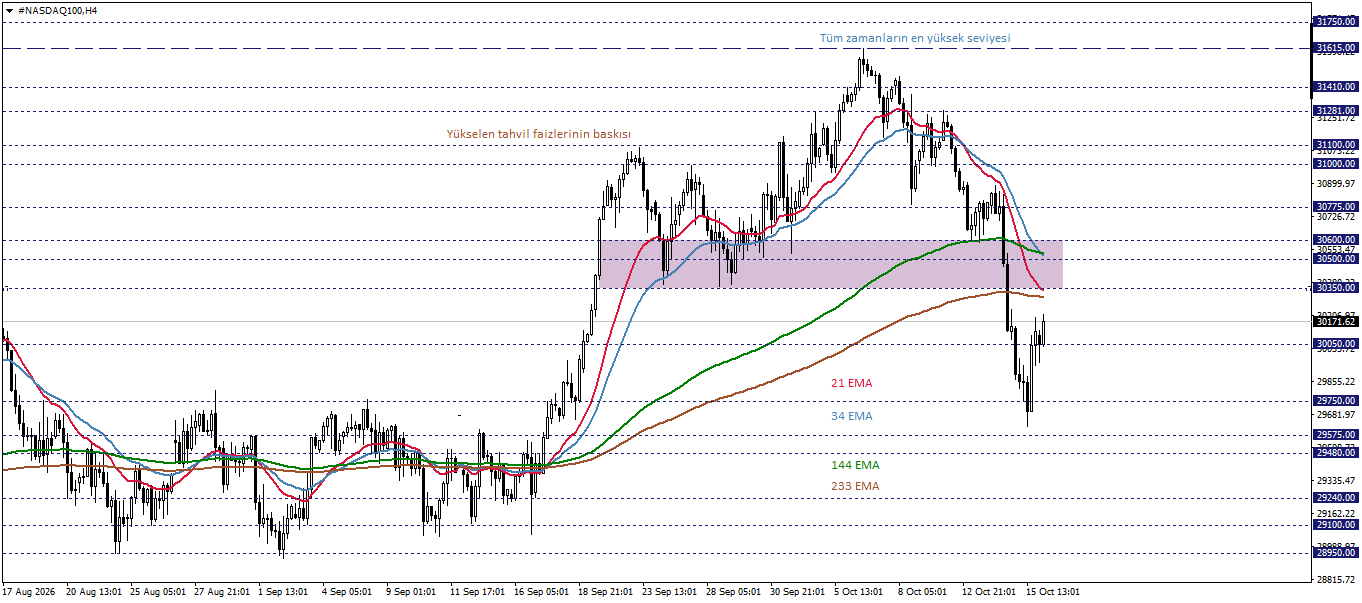1362x603 pixels.
Task: Click the 29681.97 price scale value
Action: tap(1336, 415)
